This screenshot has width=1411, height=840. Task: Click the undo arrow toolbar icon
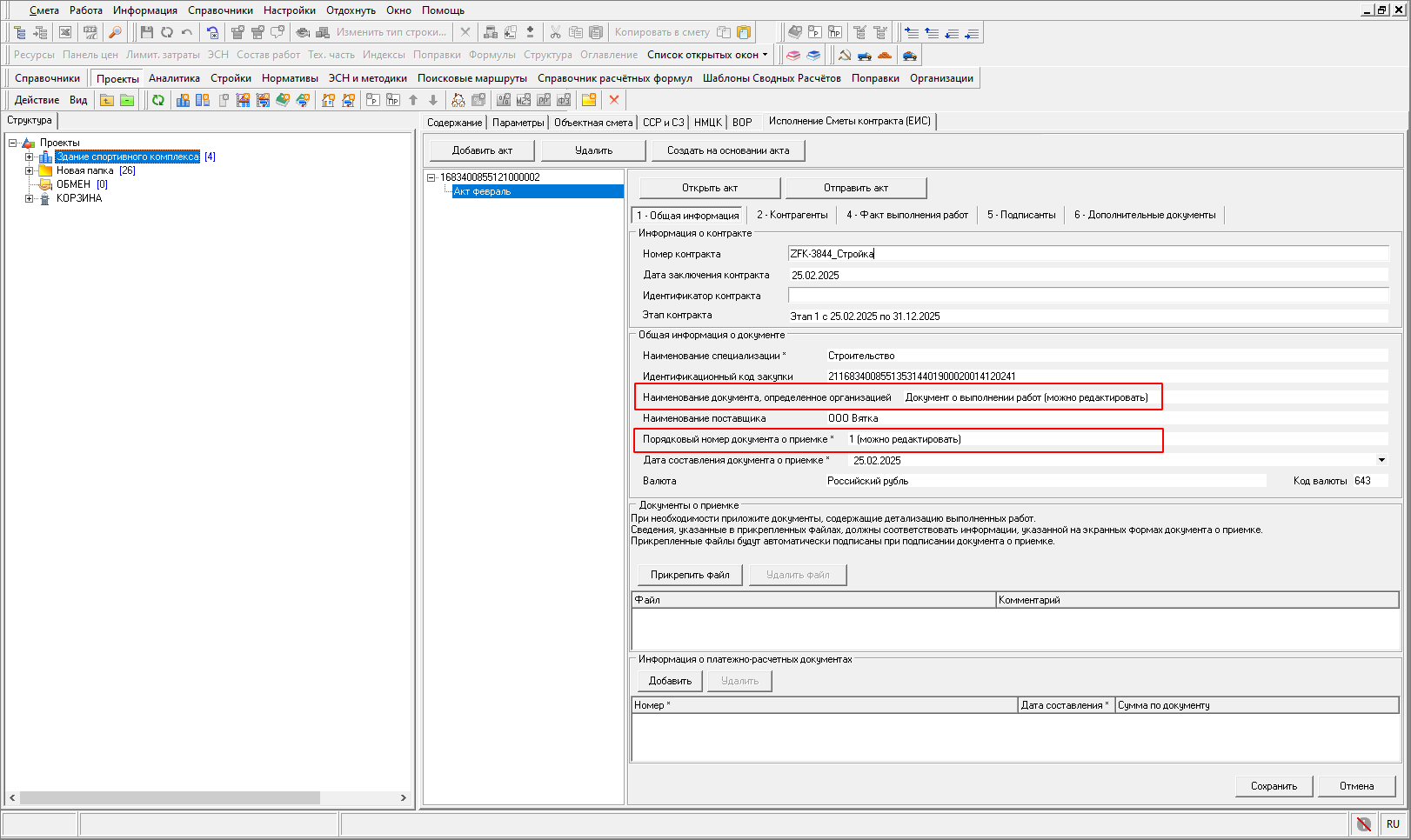[x=187, y=32]
